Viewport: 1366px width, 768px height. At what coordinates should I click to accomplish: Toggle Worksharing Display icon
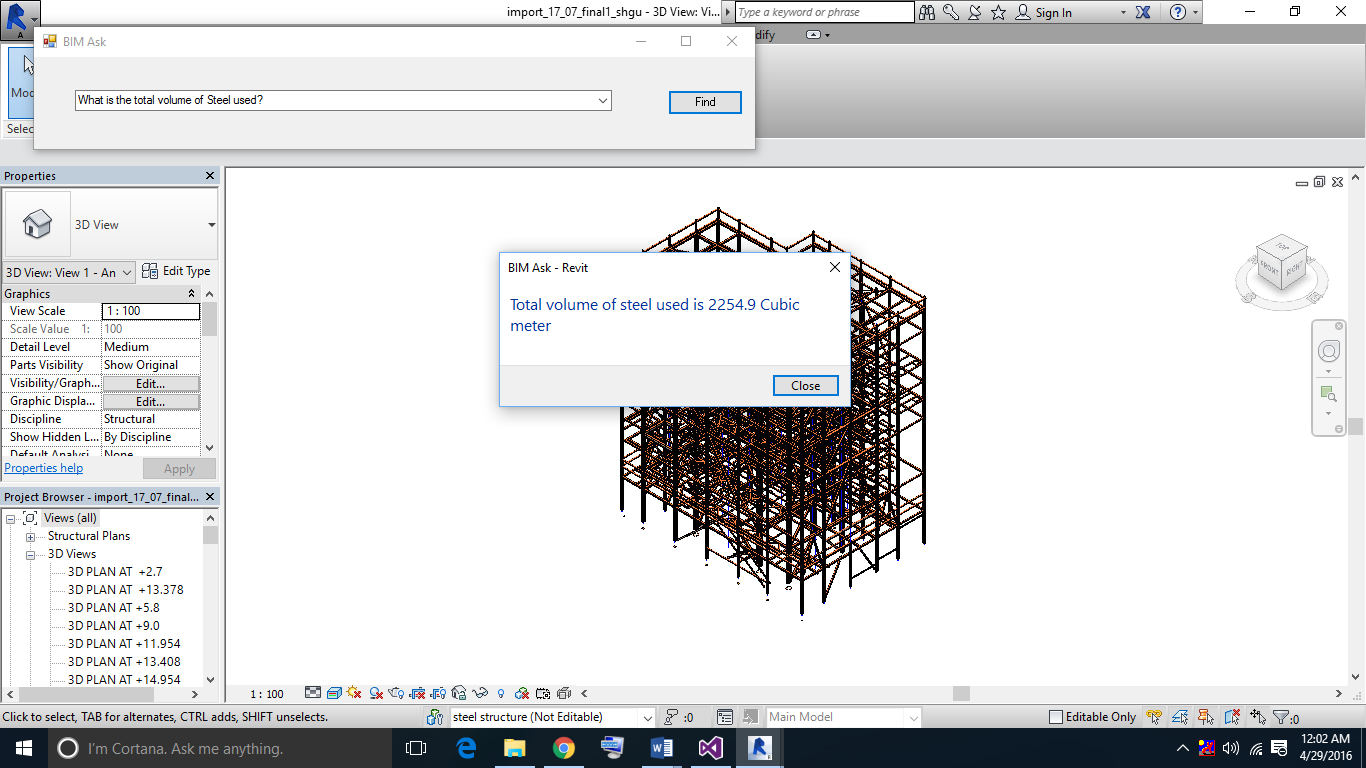pos(522,693)
